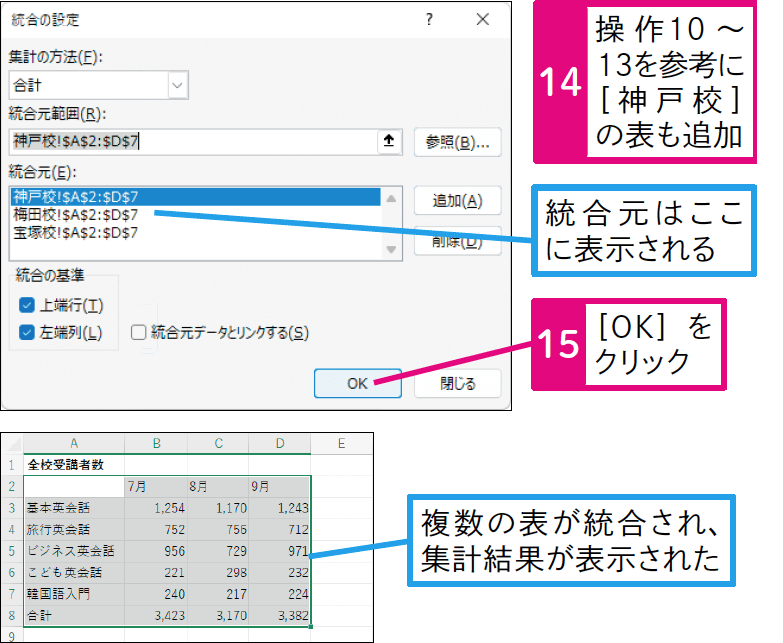
Task: Click the ビジネス英会話 cell
Action: (74, 551)
